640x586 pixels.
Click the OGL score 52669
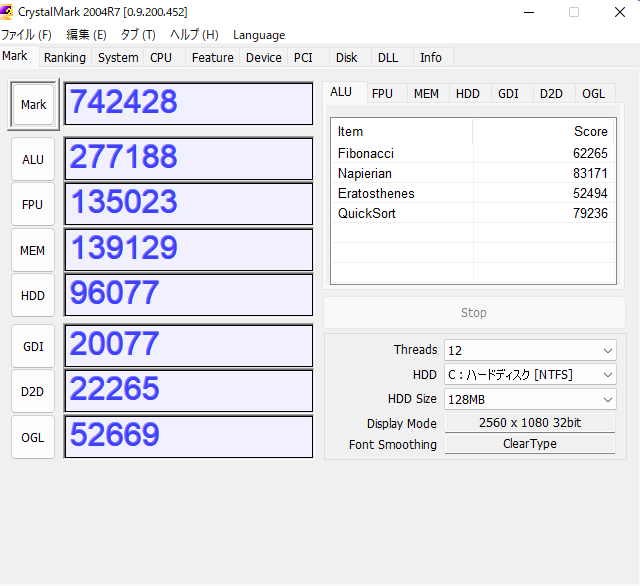point(189,437)
